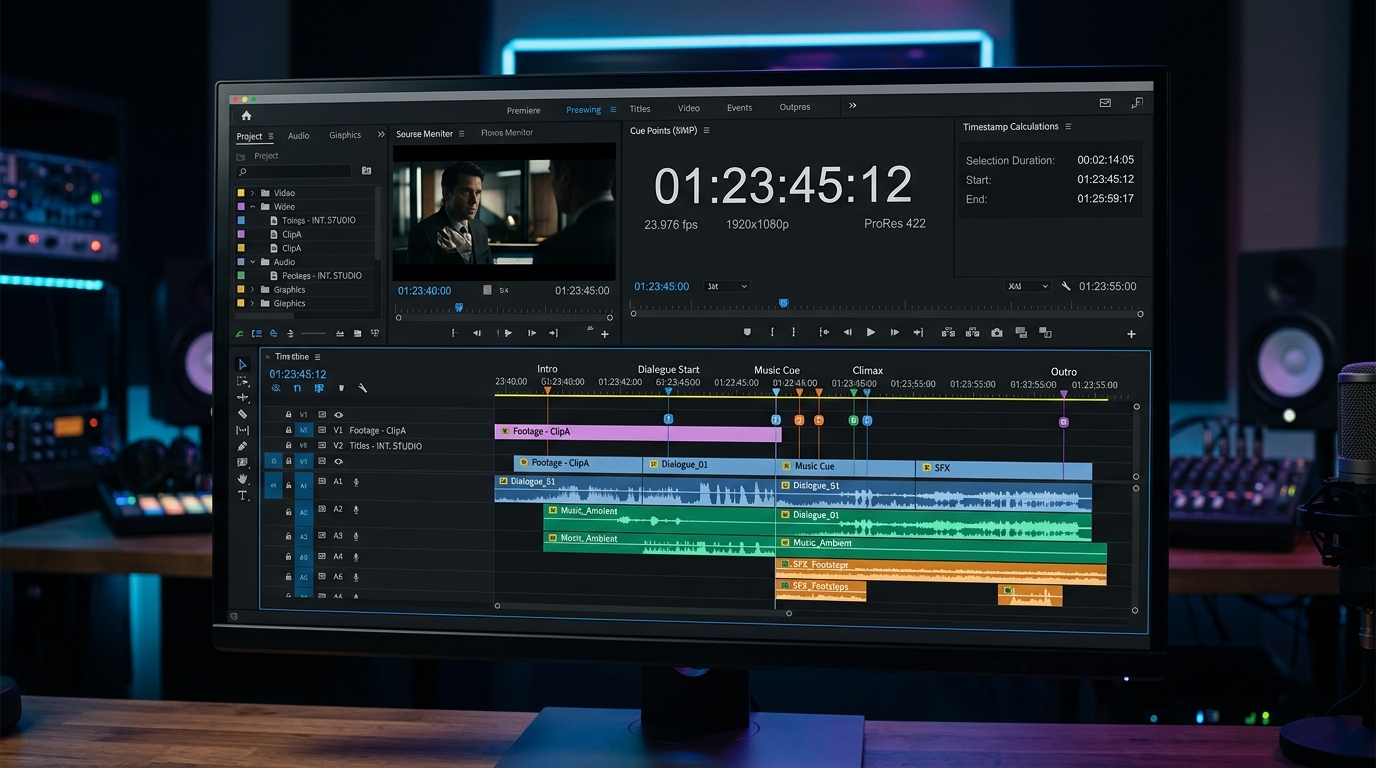
Task: Open the Timeline panel menu
Action: (317, 357)
